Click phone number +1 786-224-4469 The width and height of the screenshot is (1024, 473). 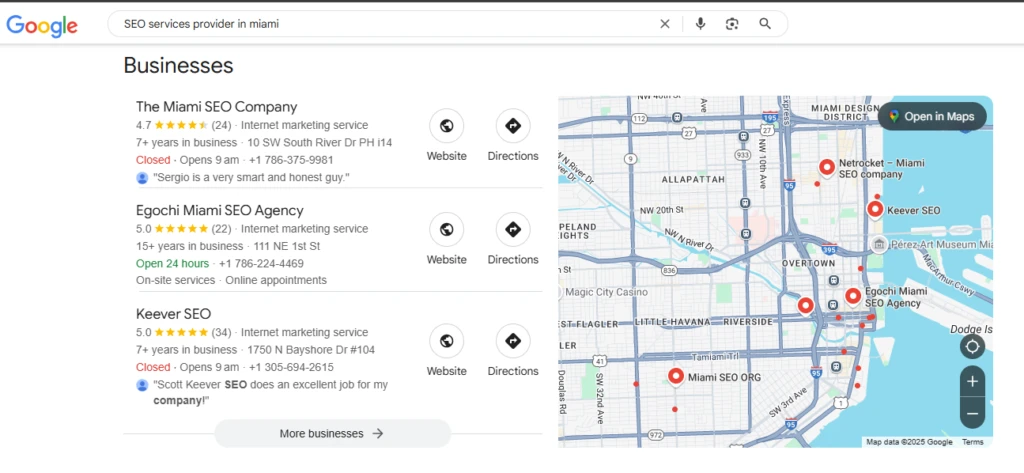coord(261,263)
